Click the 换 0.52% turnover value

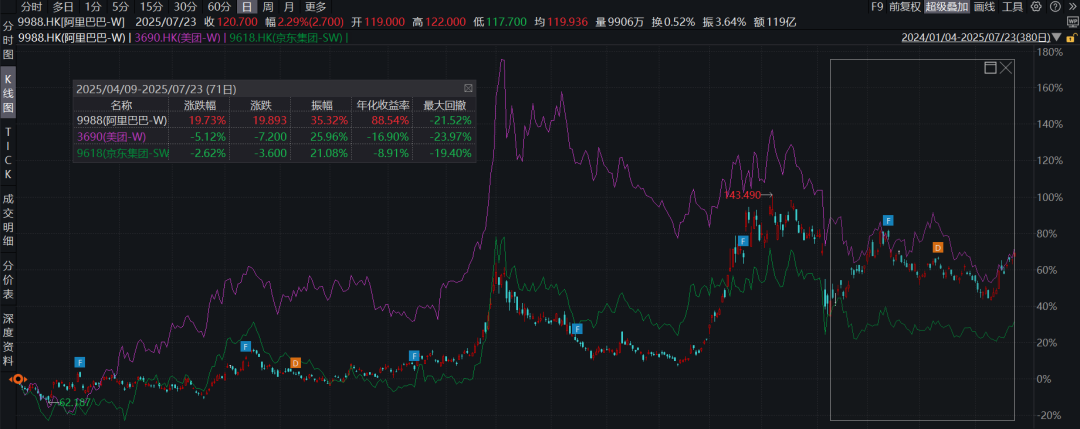tap(673, 22)
